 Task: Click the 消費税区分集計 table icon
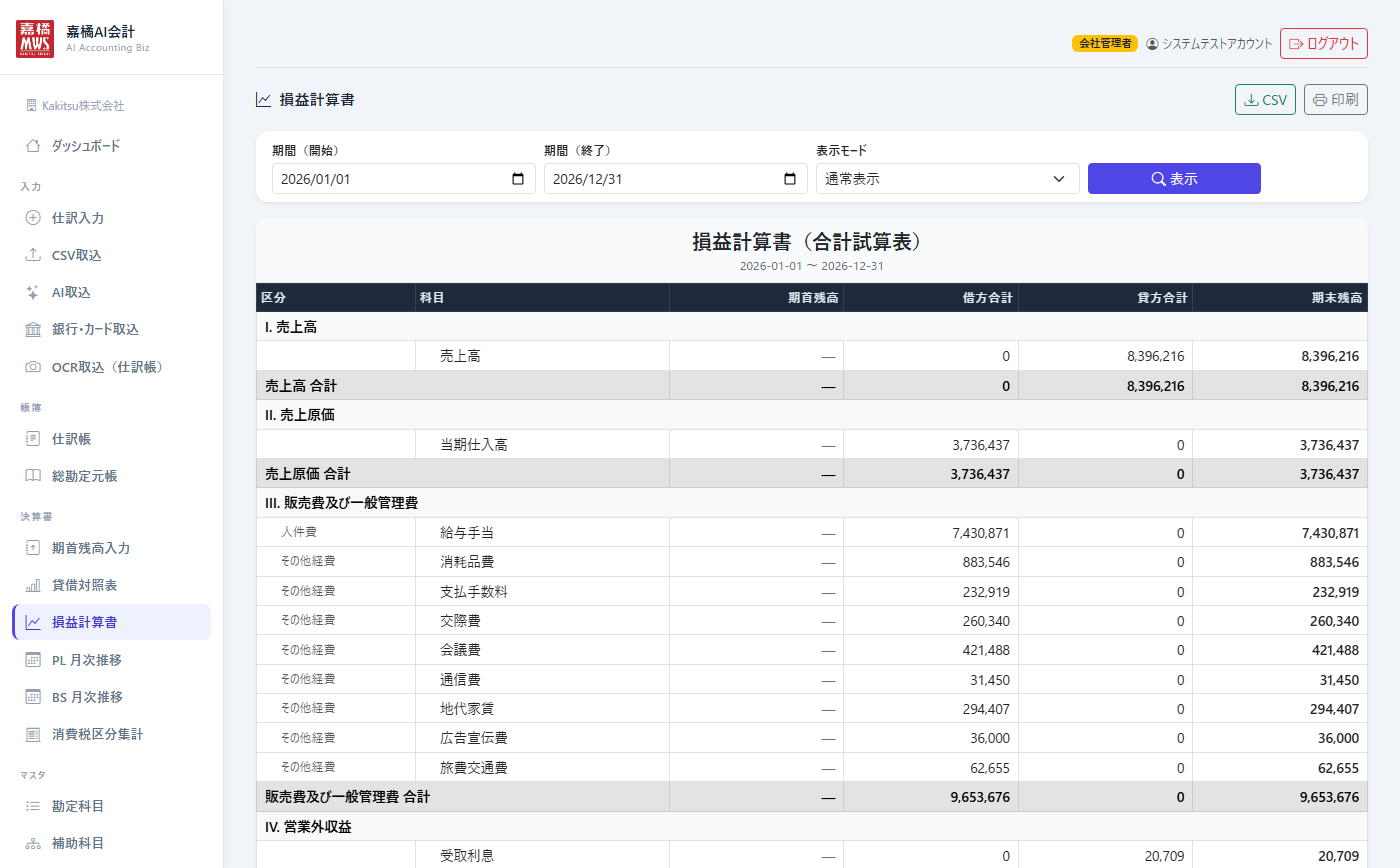[33, 734]
